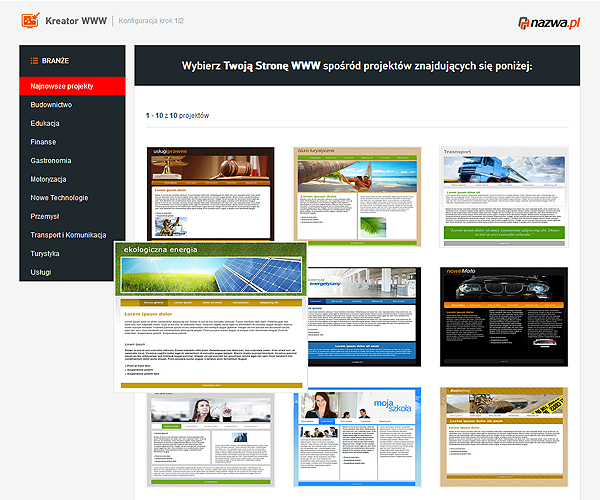Image resolution: width=600 pixels, height=500 pixels.
Task: Select the moja szkoła template thumbnail
Action: (x=357, y=437)
